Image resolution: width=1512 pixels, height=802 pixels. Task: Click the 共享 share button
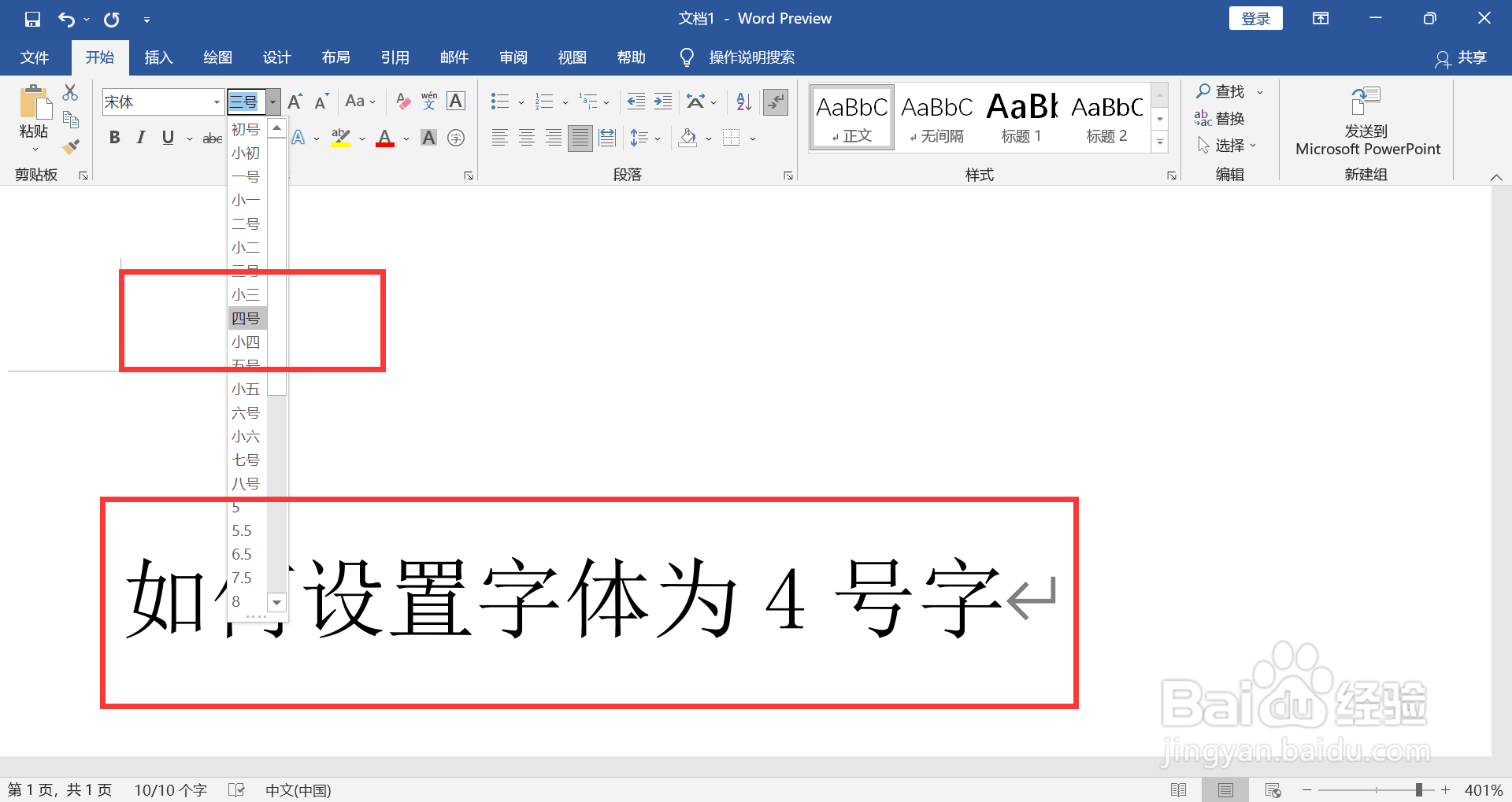(x=1461, y=57)
